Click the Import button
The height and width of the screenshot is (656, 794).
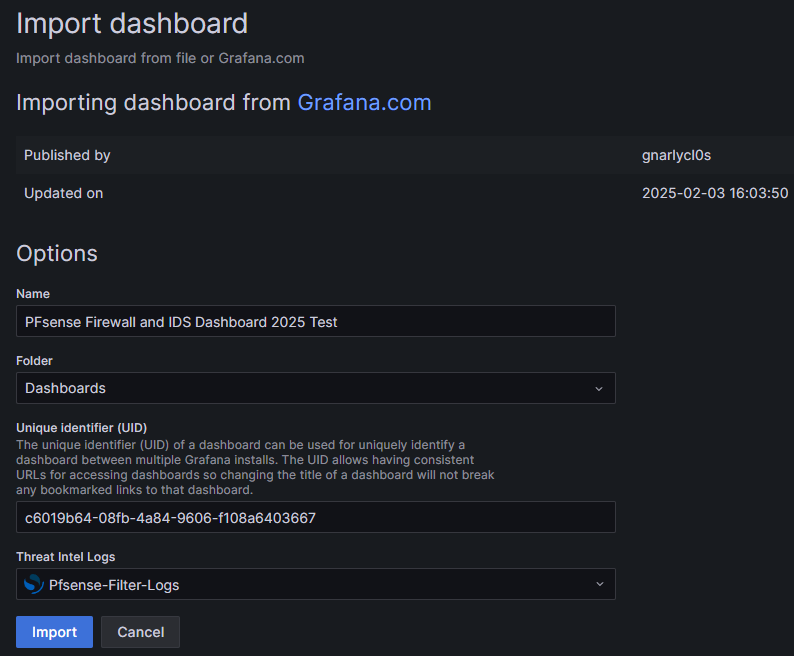point(54,632)
